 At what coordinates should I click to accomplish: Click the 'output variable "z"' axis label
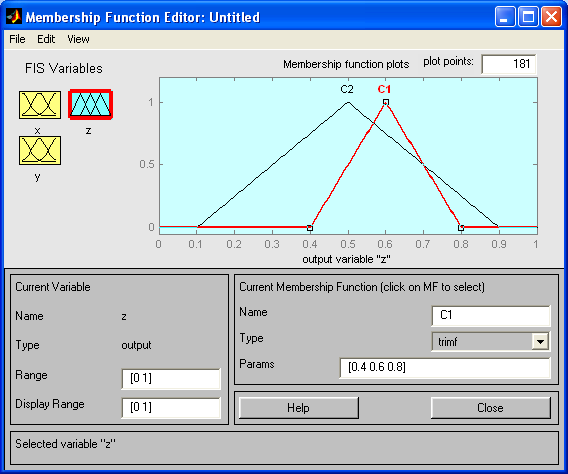point(347,259)
